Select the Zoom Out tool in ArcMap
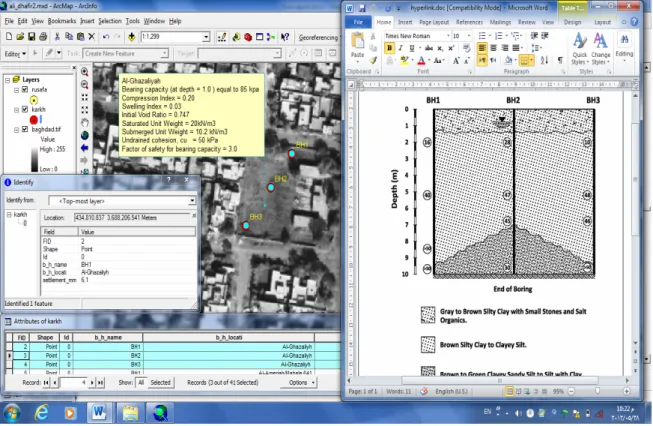The height and width of the screenshot is (426, 653). click(x=85, y=85)
